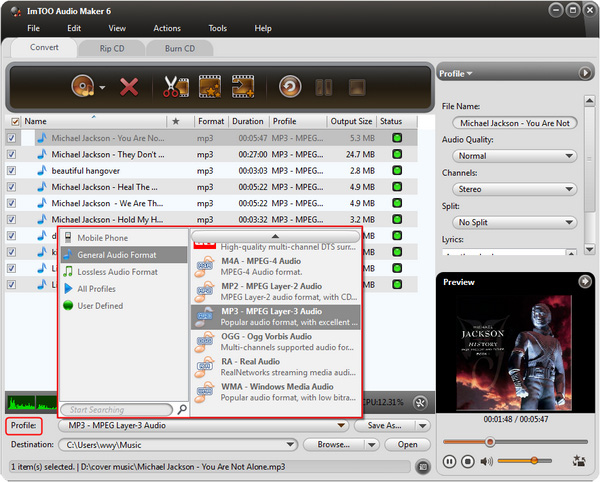The width and height of the screenshot is (600, 482).
Task: Choose OGG - Ogg Vorbis Audio format
Action: click(276, 342)
